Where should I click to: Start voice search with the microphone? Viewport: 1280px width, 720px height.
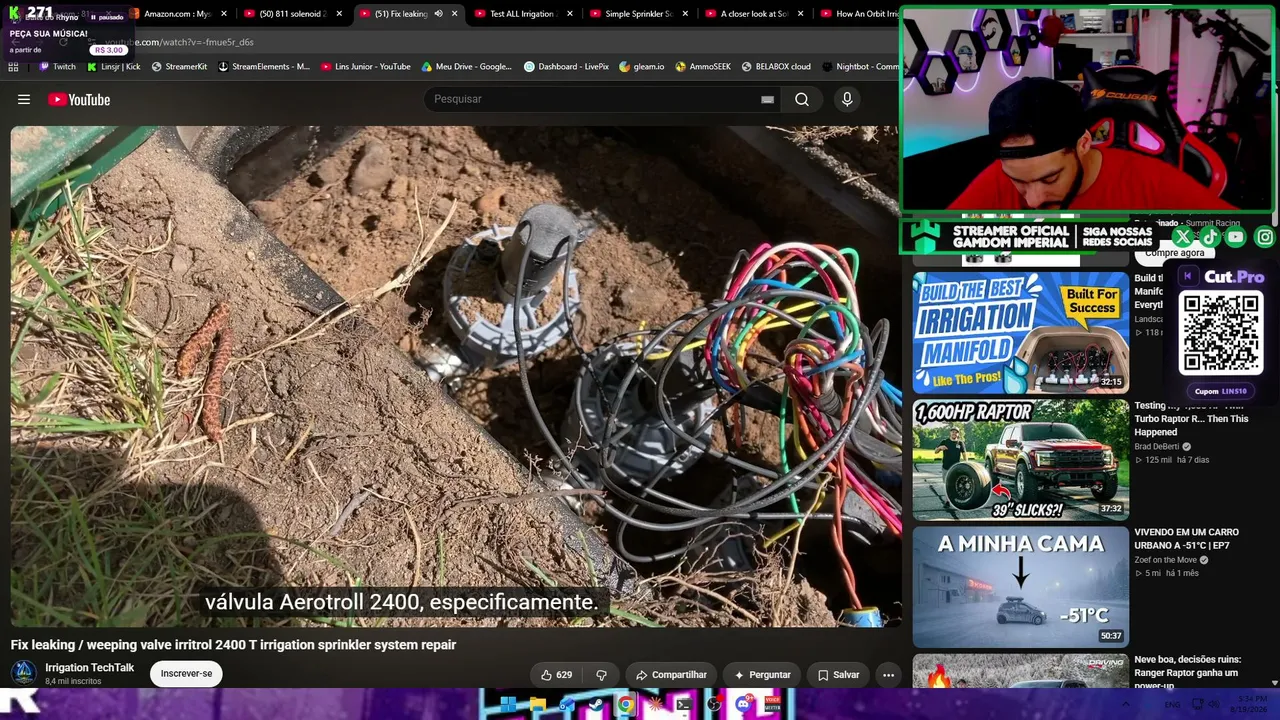click(x=847, y=99)
